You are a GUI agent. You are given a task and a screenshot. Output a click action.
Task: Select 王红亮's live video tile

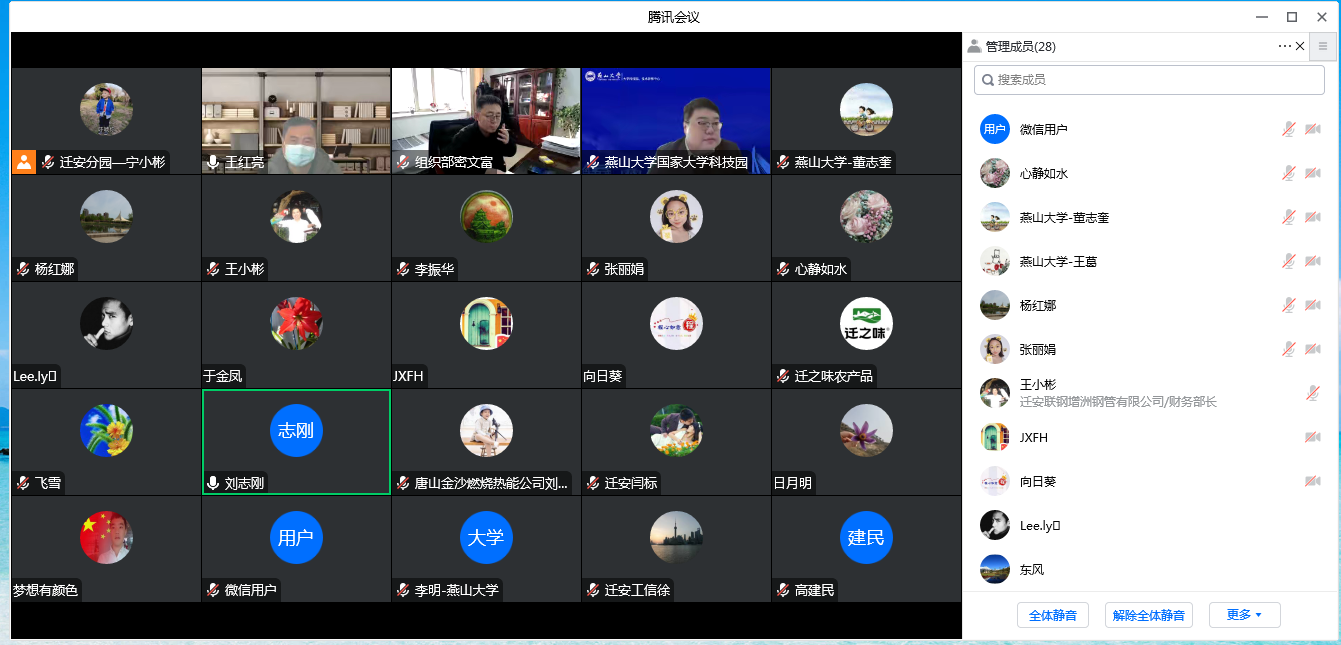(296, 121)
